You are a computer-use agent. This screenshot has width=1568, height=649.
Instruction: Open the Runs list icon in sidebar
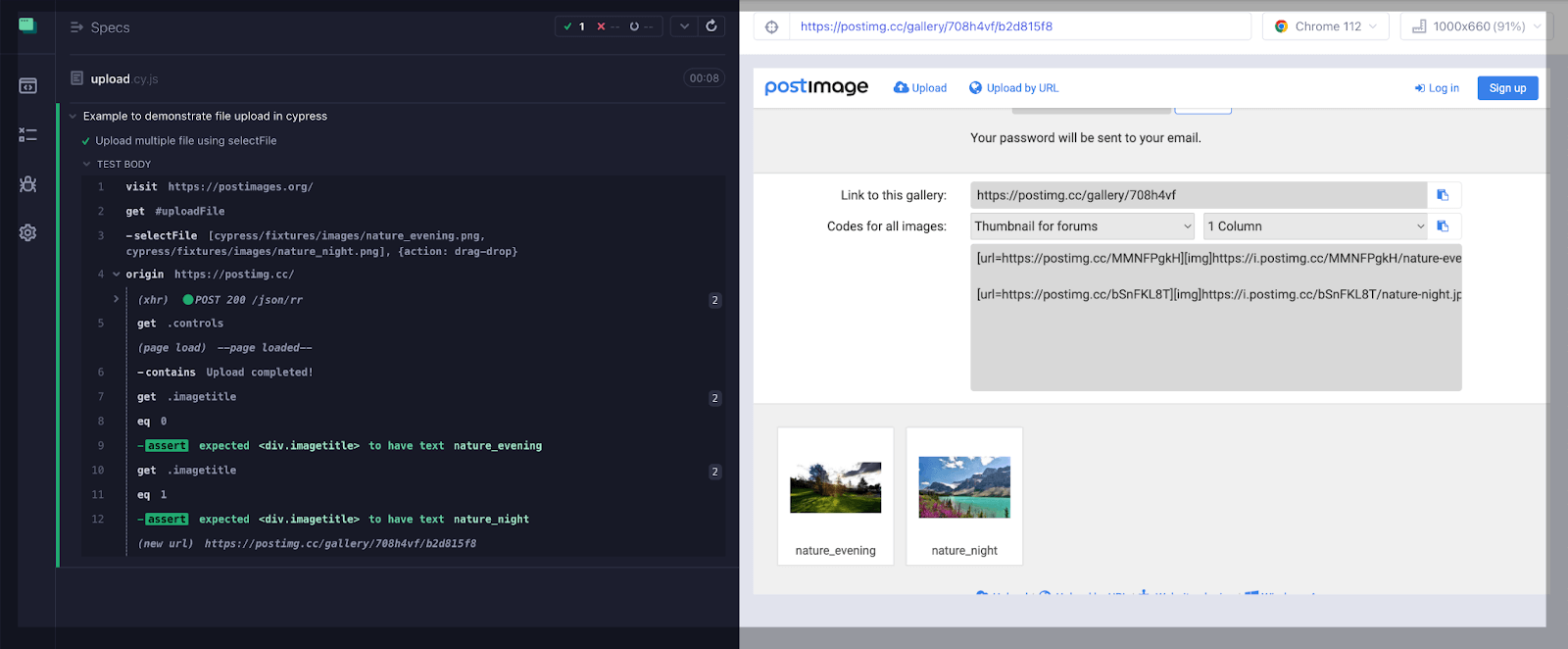[27, 135]
